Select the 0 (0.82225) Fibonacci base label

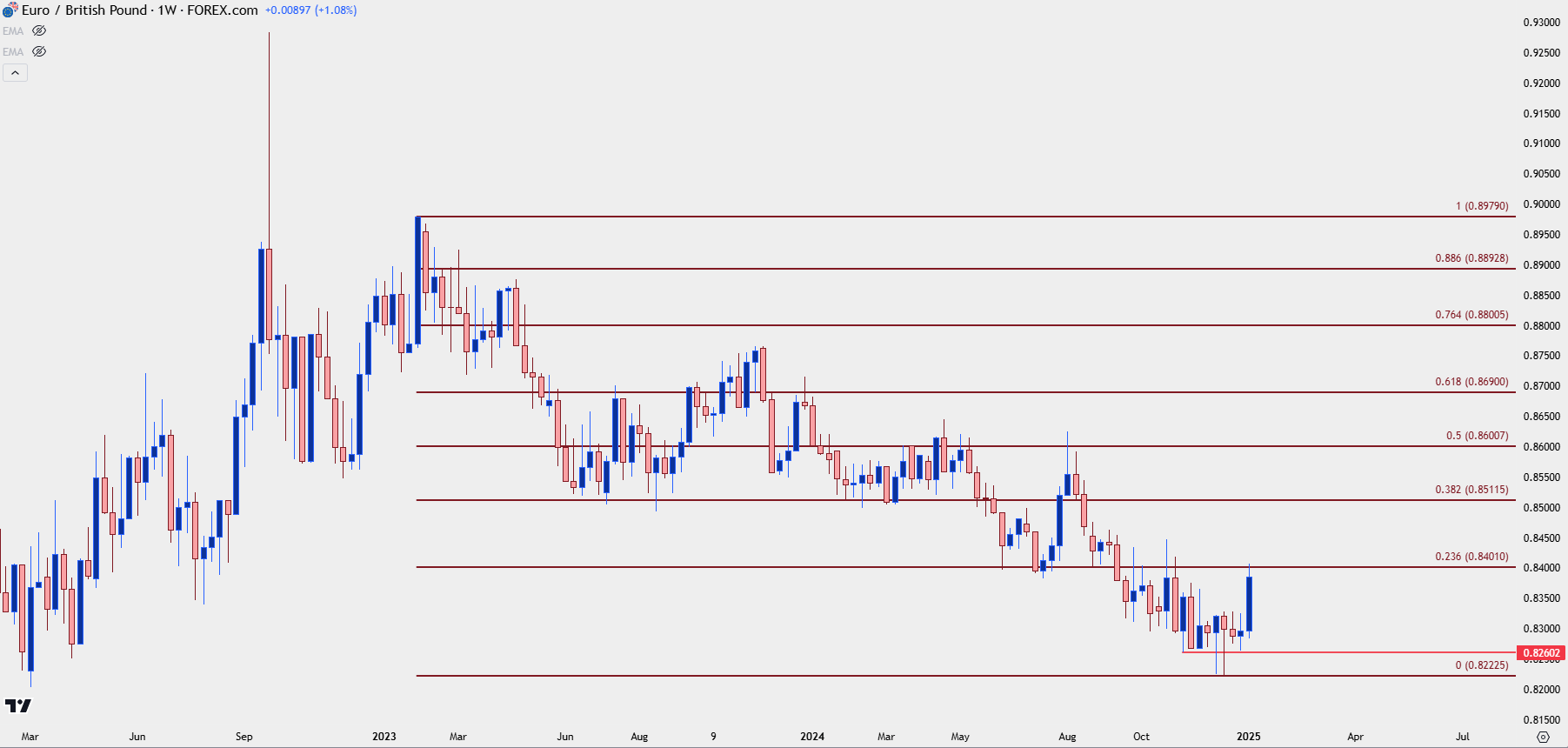[x=1482, y=665]
